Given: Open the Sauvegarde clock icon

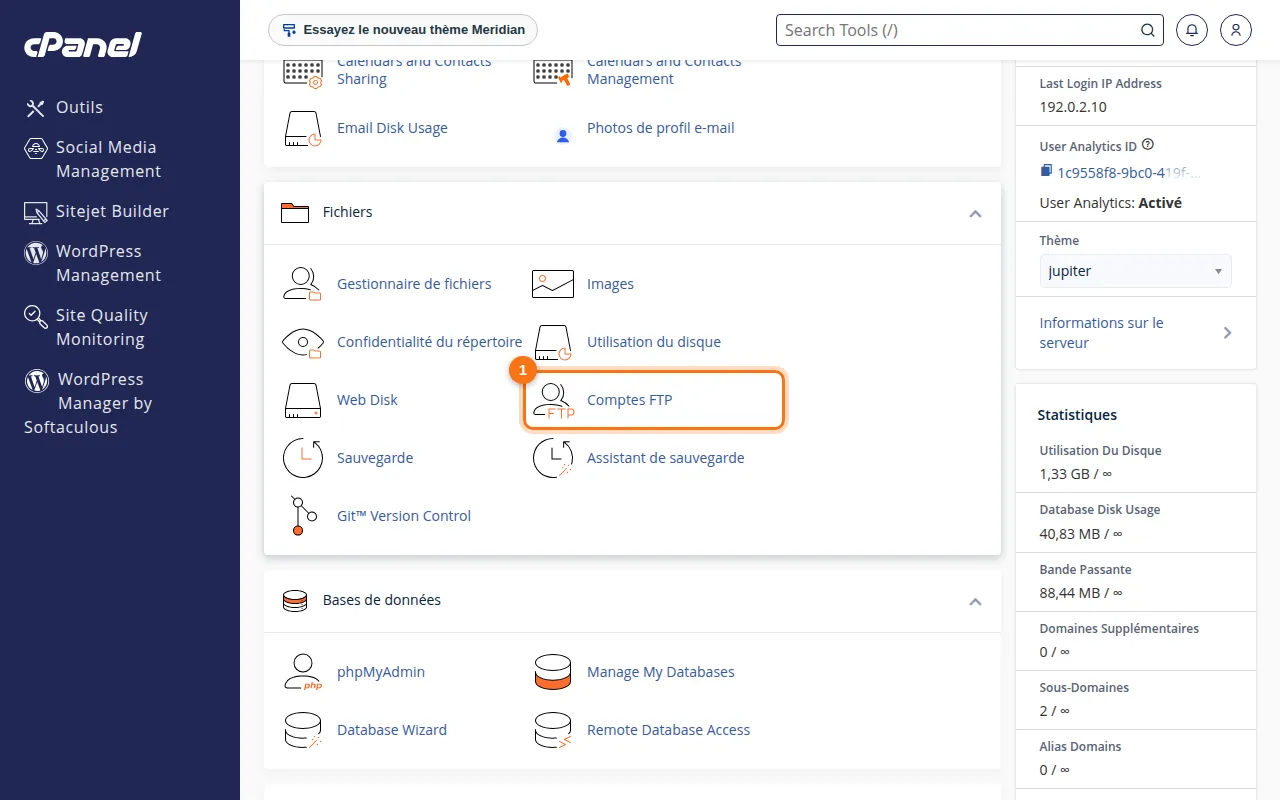Looking at the screenshot, I should pos(302,458).
